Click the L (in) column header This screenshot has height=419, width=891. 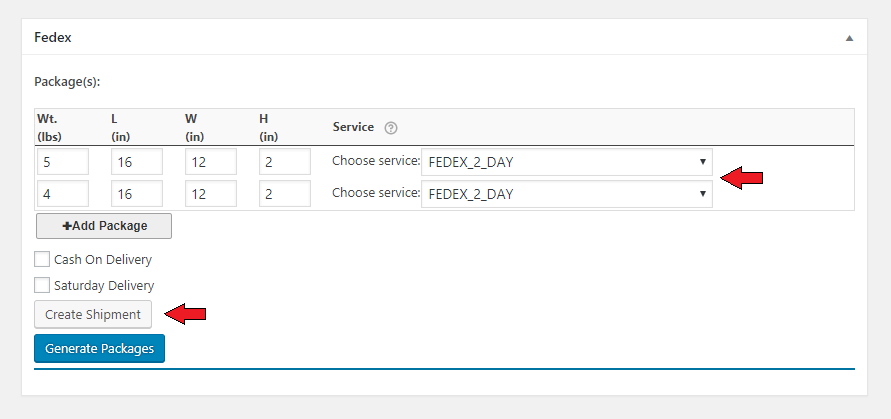coord(120,128)
